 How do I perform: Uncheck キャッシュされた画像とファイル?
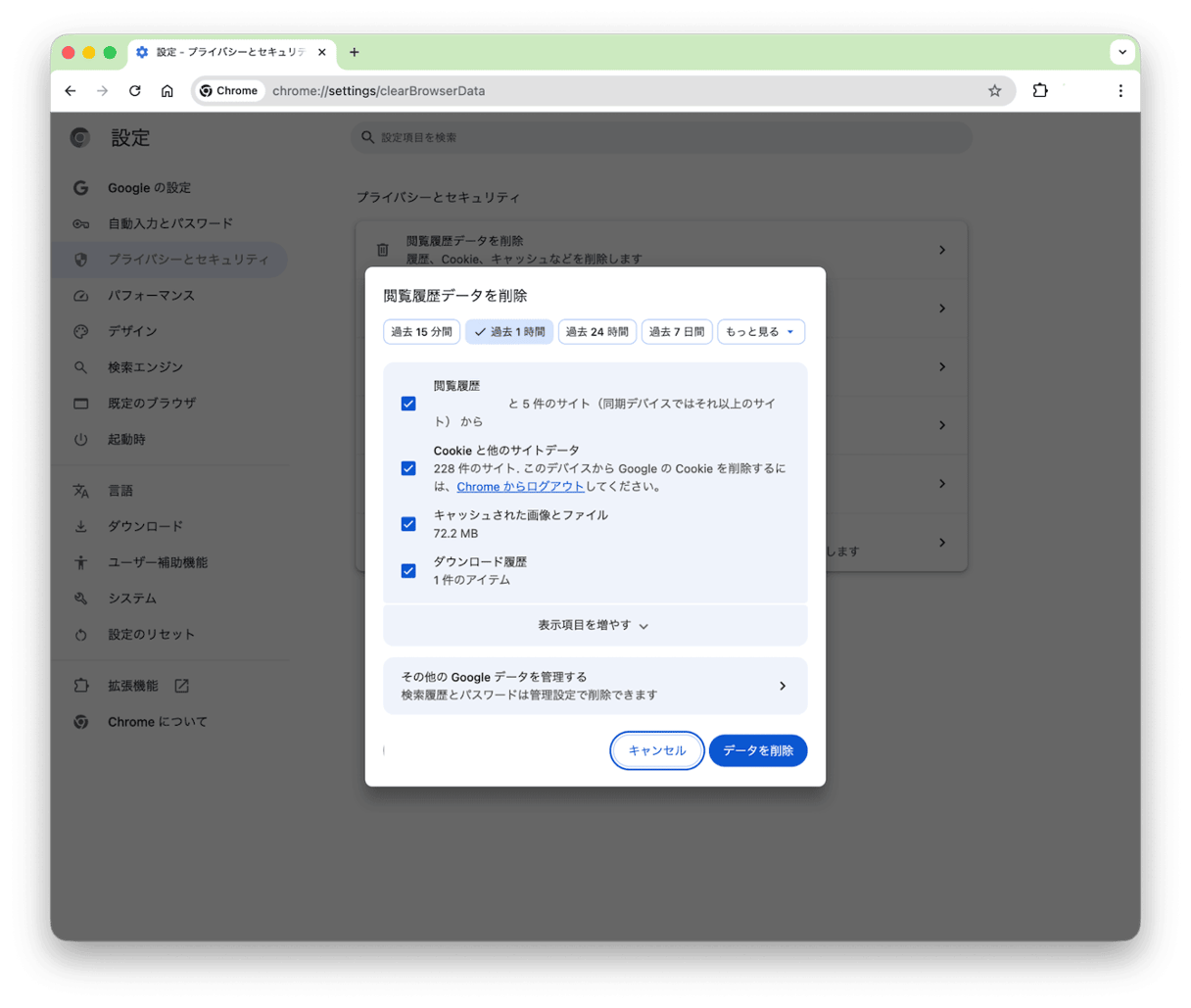click(408, 524)
